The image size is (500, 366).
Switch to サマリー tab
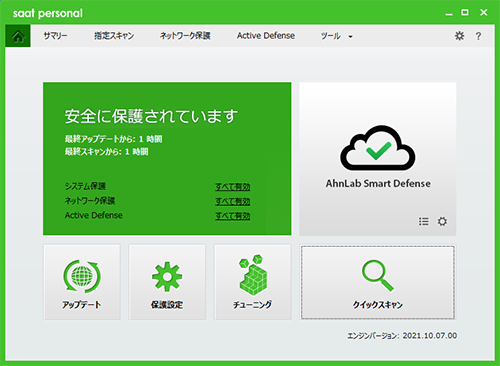pos(55,36)
